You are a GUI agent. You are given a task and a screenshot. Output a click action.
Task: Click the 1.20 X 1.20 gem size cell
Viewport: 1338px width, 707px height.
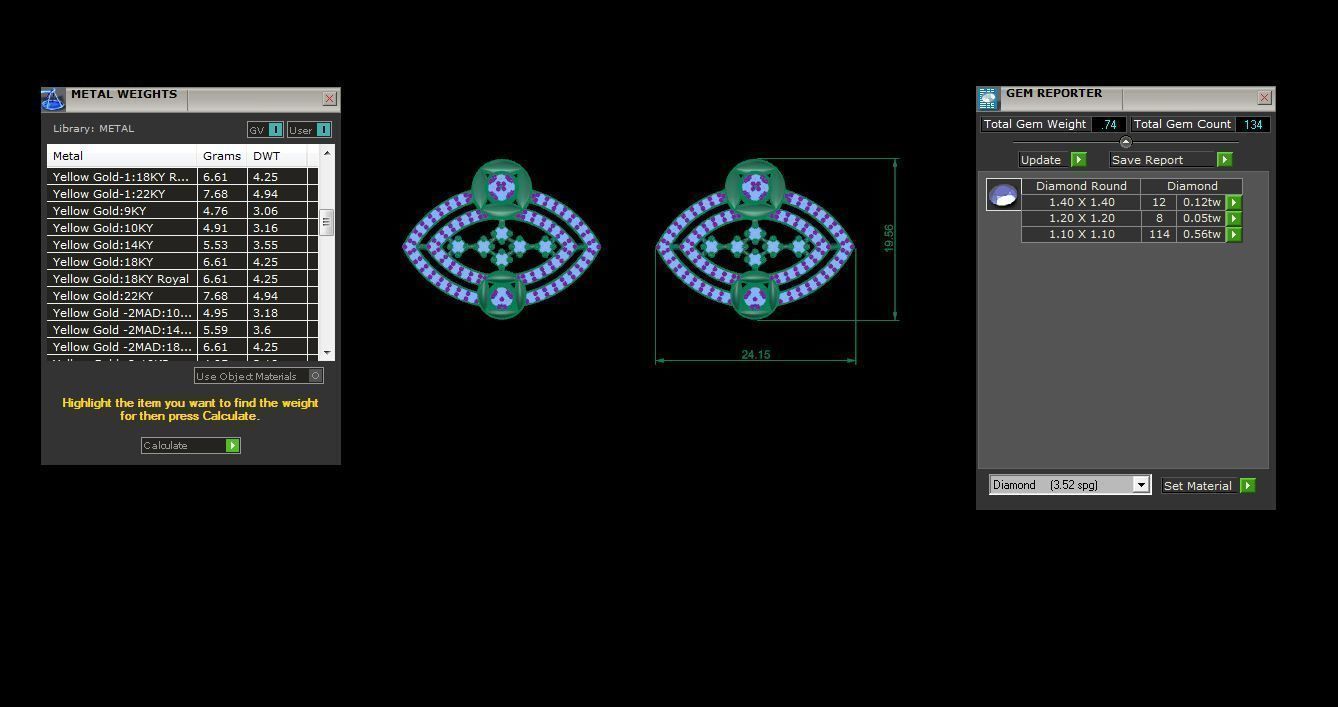[1081, 218]
